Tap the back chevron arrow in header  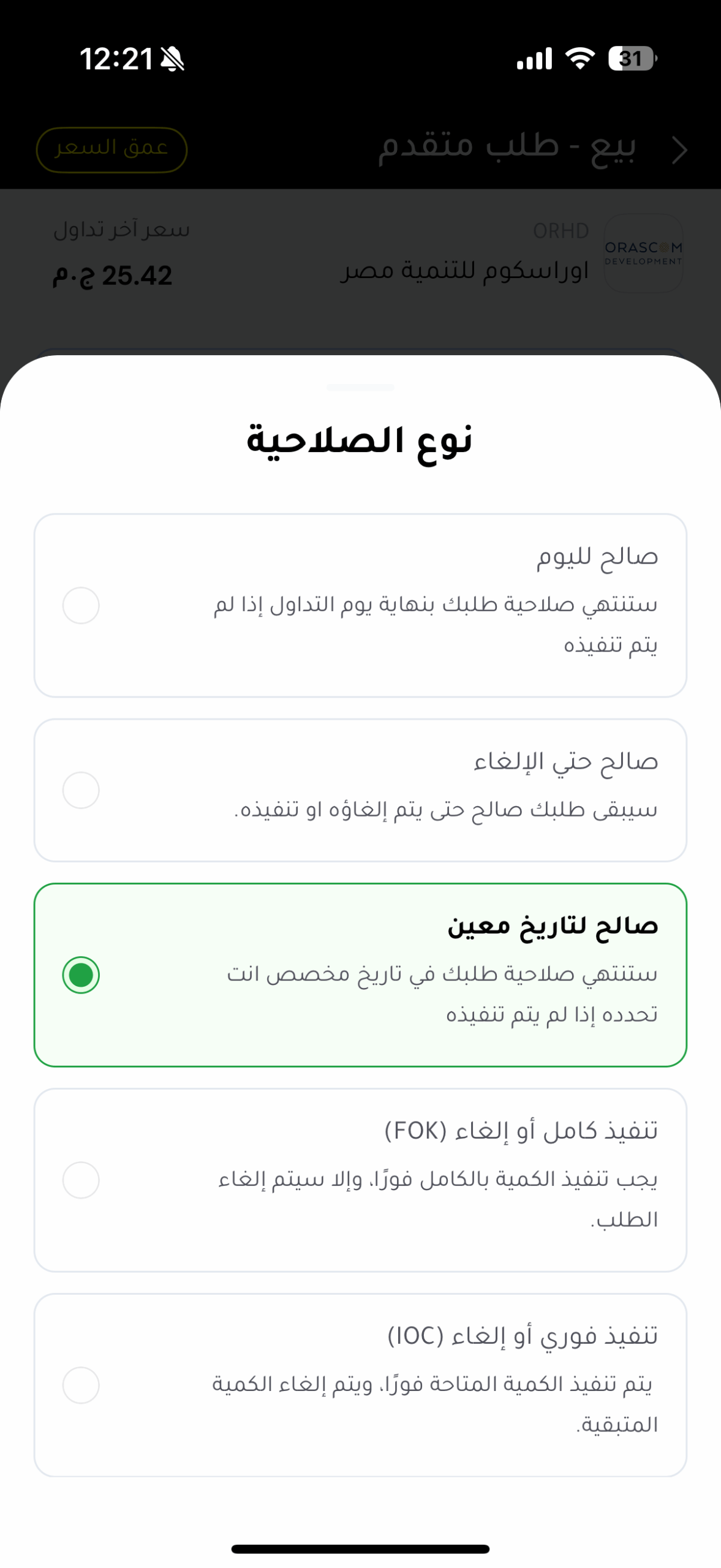click(679, 150)
